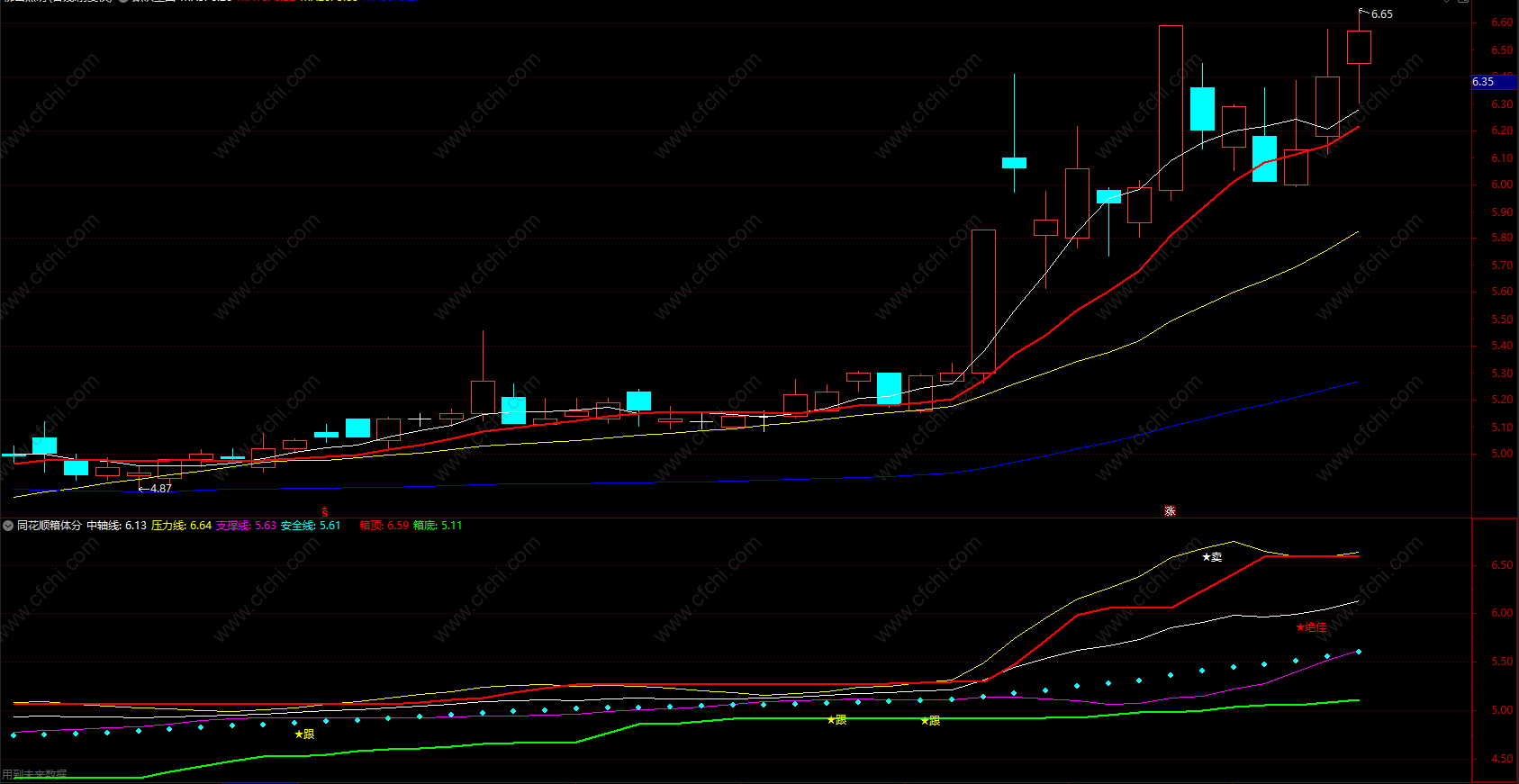Click 5.00 on the main price axis
The image size is (1519, 784).
1502,454
